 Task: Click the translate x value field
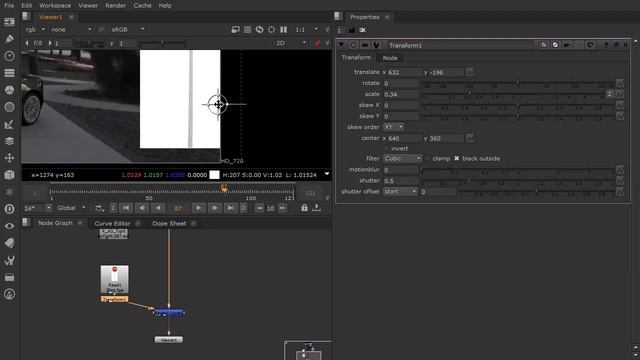(x=403, y=72)
